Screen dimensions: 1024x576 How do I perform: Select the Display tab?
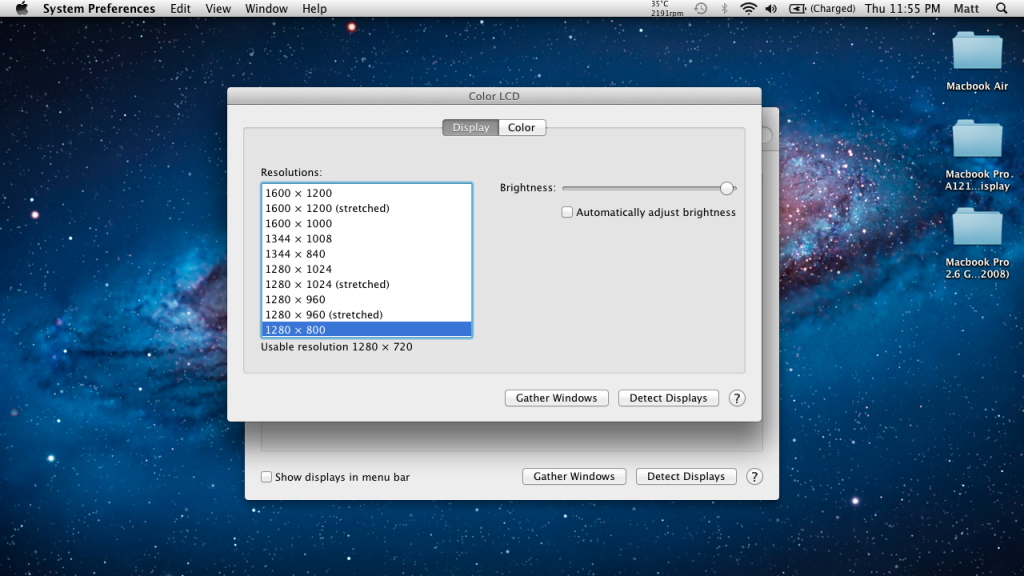[471, 127]
